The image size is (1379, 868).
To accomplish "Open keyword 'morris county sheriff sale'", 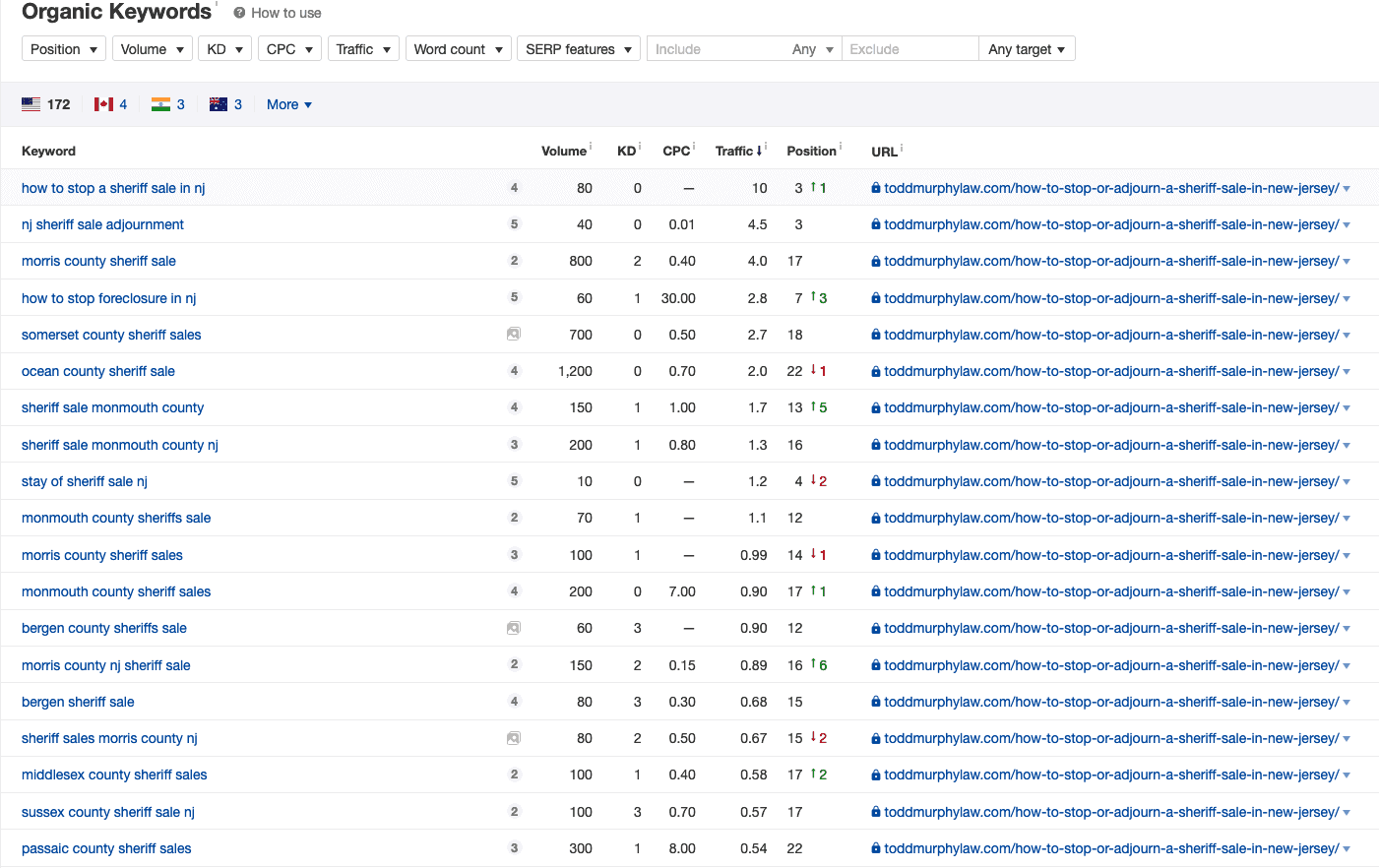I will pyautogui.click(x=98, y=261).
